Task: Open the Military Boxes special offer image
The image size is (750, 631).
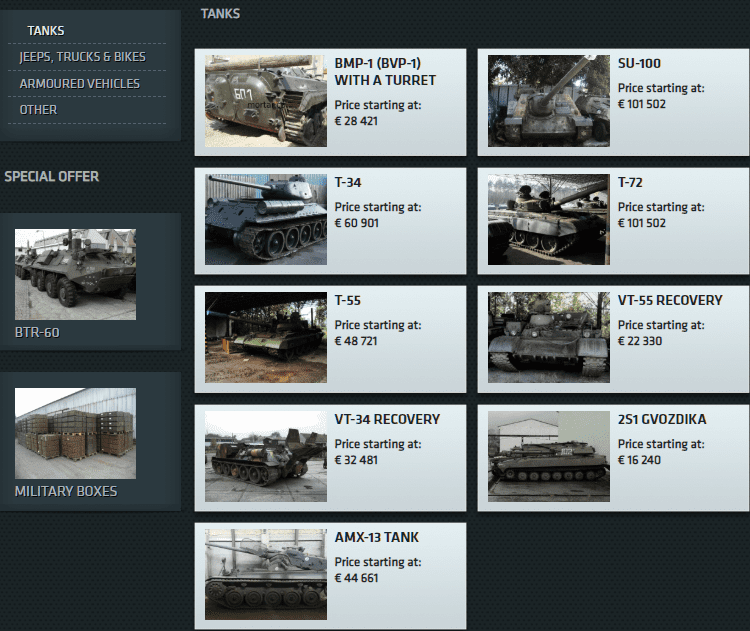Action: click(75, 433)
